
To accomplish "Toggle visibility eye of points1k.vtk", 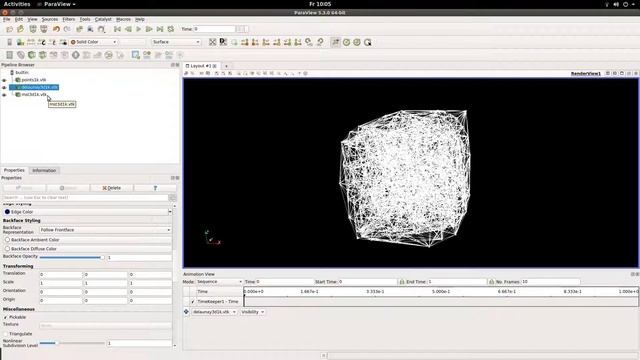I will (4, 80).
